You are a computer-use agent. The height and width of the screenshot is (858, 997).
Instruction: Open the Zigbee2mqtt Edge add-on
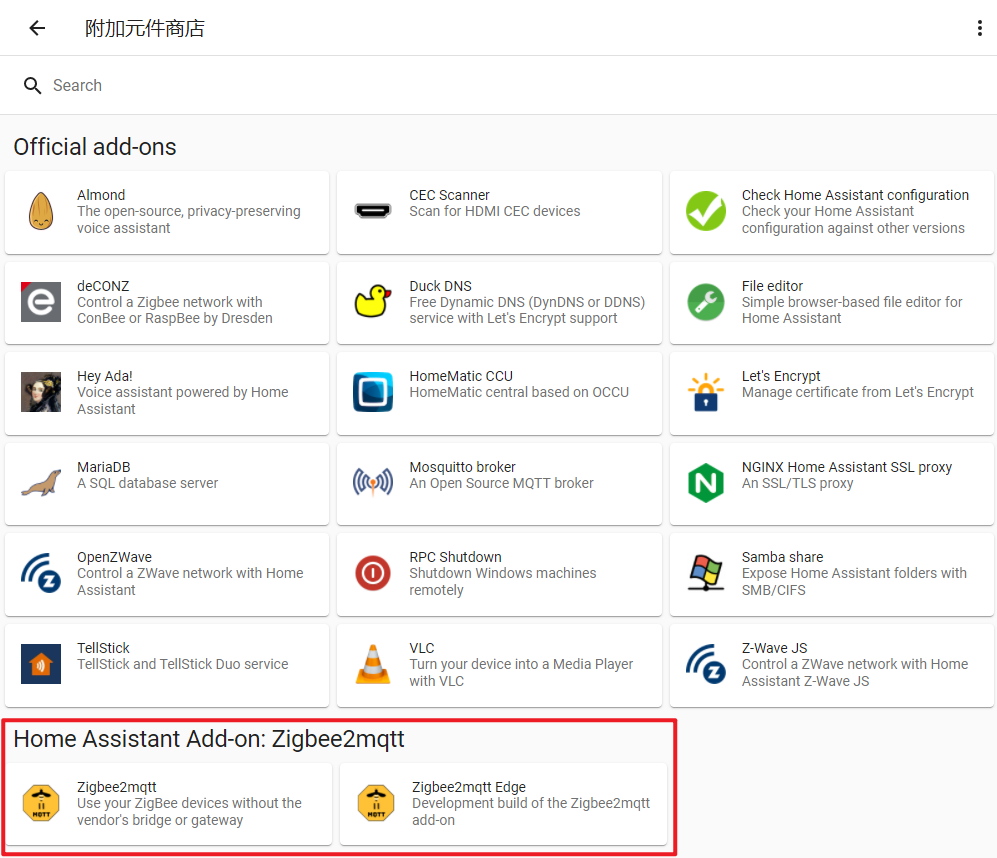tap(503, 804)
